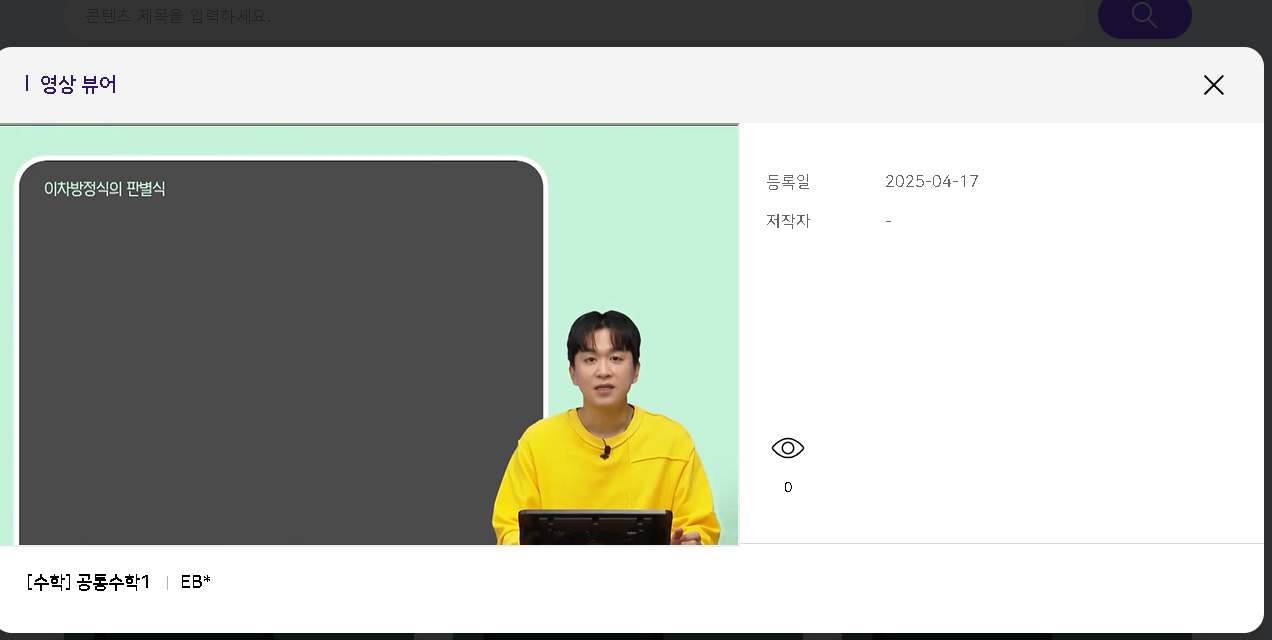The image size is (1272, 640).
Task: Click the [수학] 공통수학1 subject title
Action: click(x=89, y=583)
